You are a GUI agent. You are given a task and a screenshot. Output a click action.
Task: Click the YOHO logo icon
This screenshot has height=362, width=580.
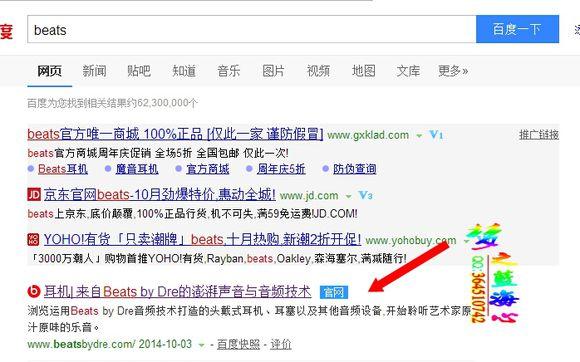[x=33, y=240]
